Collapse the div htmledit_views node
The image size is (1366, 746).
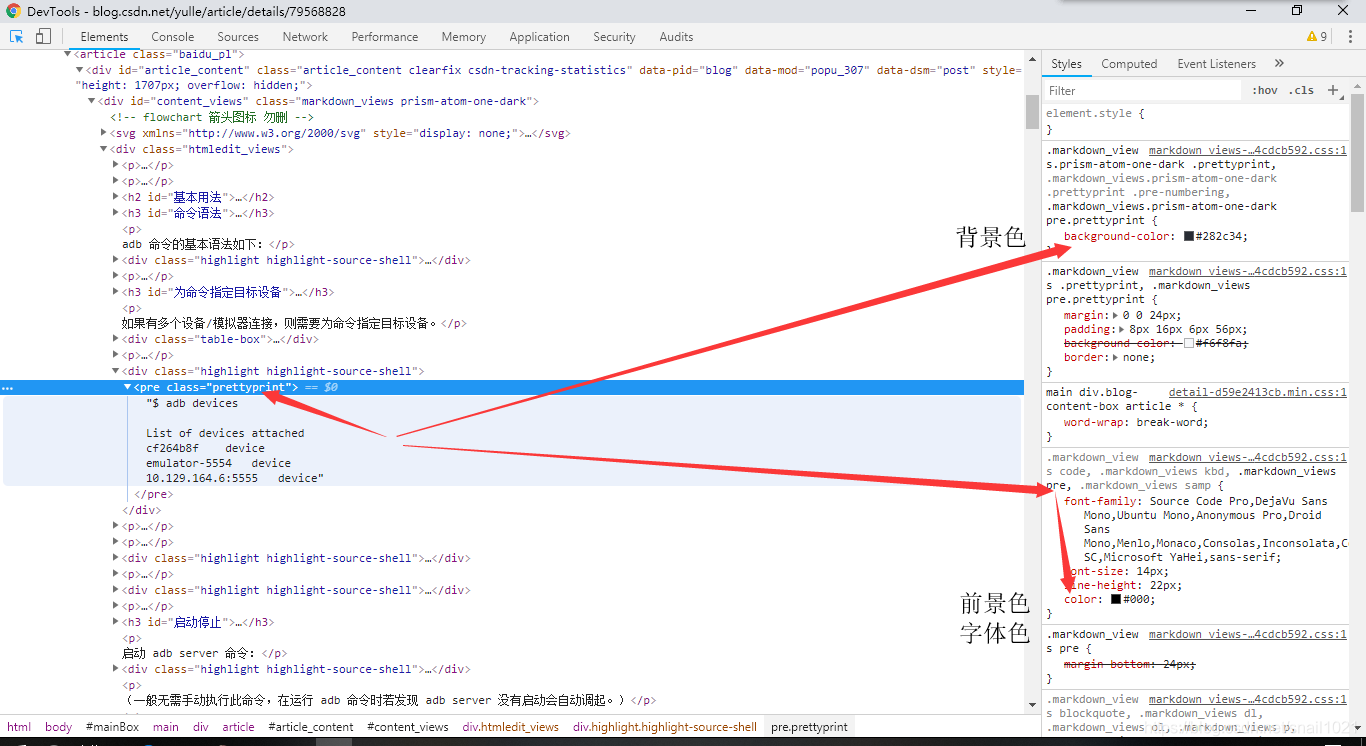point(104,149)
